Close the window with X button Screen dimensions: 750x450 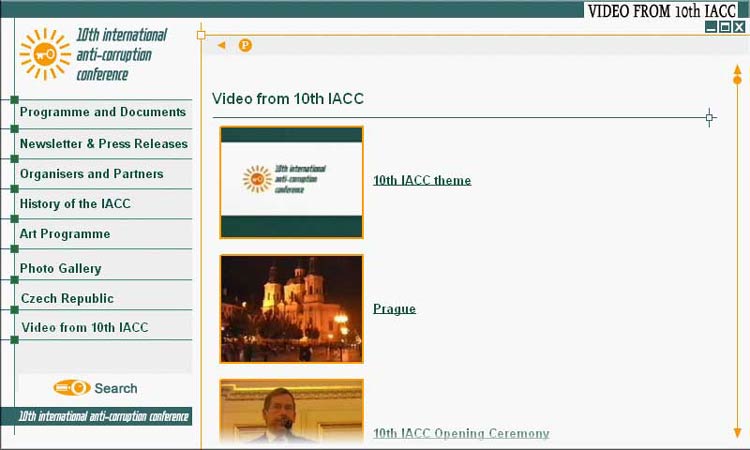(739, 27)
